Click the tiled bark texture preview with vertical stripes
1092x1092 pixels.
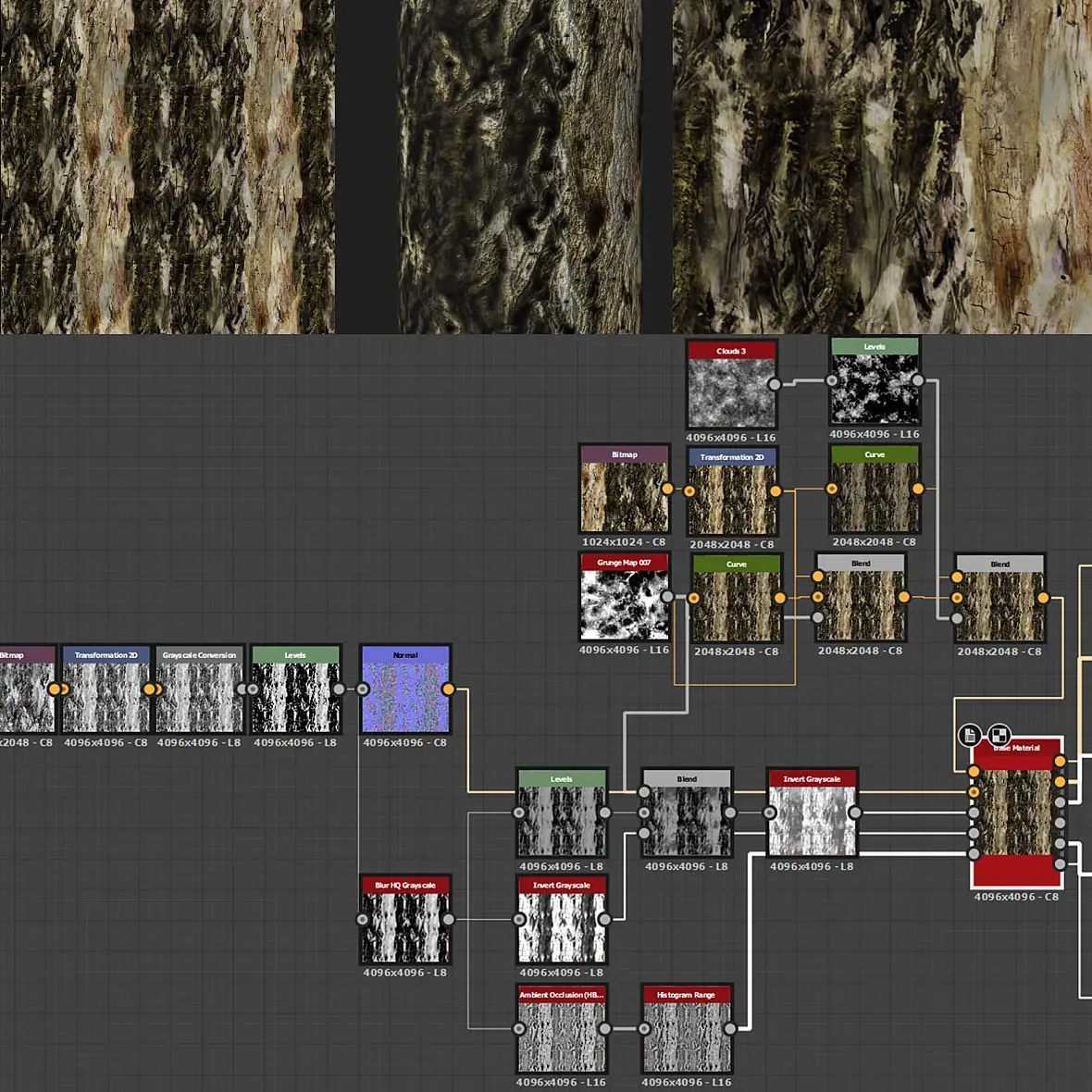tap(168, 167)
